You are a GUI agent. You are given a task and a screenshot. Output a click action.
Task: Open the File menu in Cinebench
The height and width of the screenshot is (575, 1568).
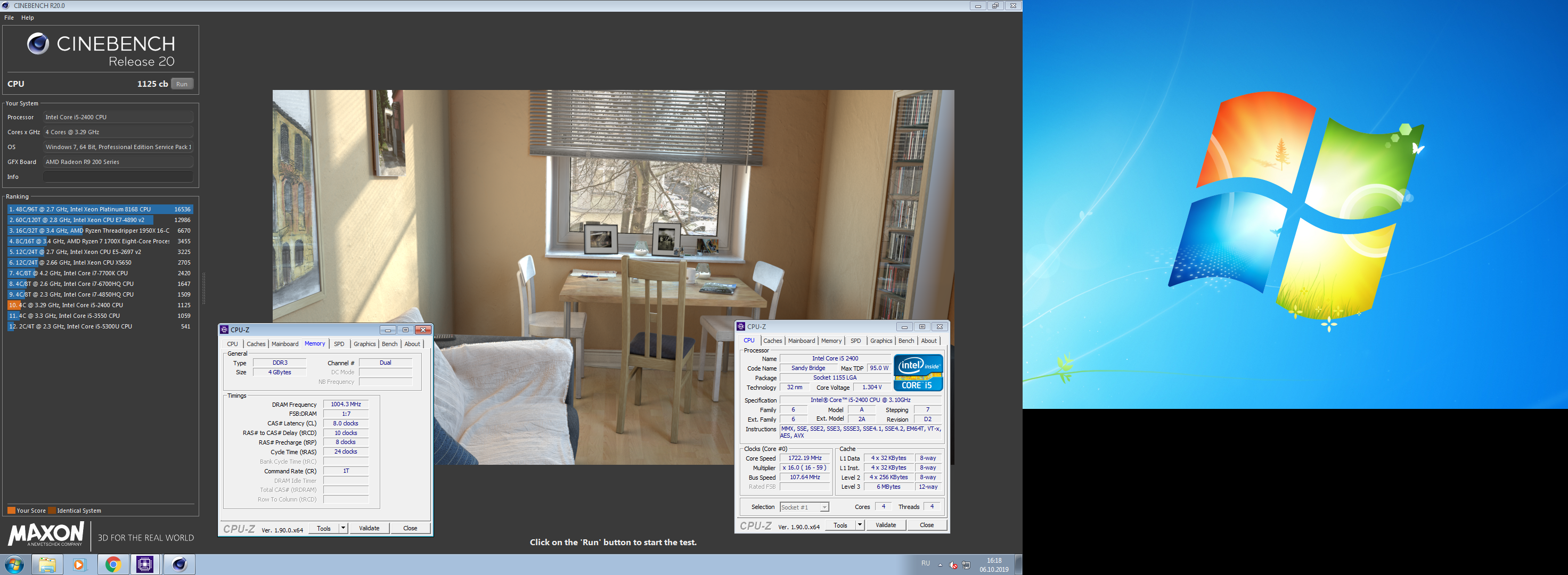pyautogui.click(x=9, y=18)
